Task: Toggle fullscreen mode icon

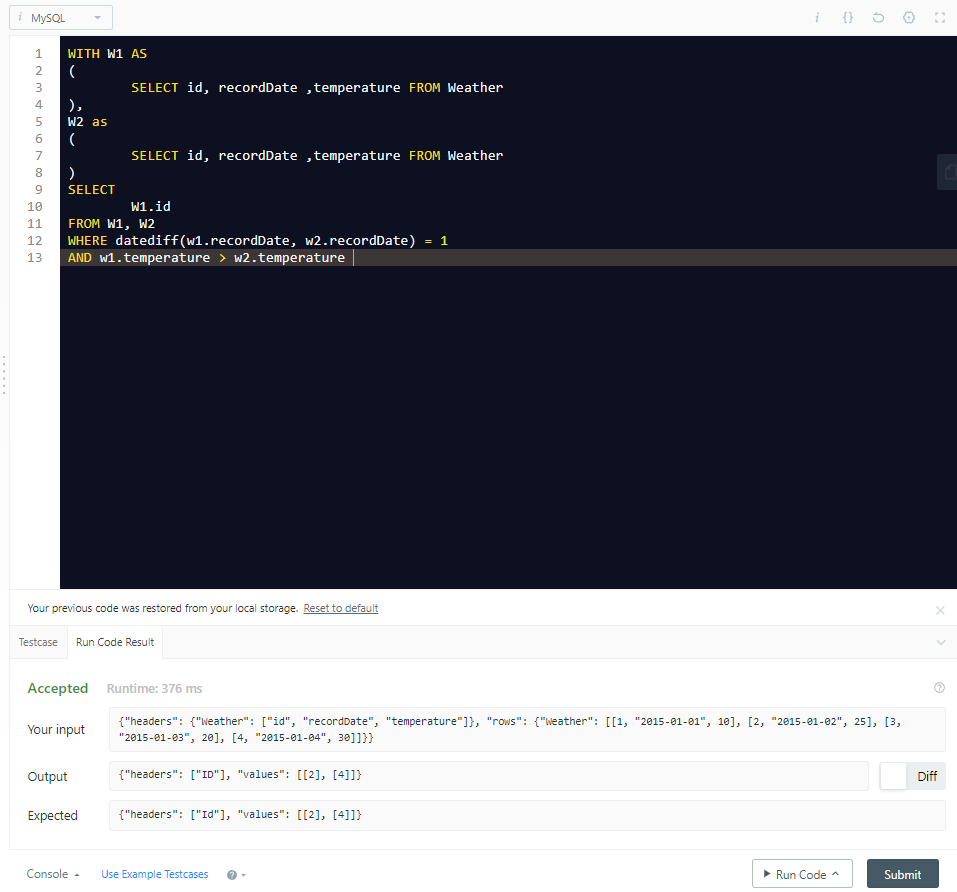Action: (x=940, y=18)
